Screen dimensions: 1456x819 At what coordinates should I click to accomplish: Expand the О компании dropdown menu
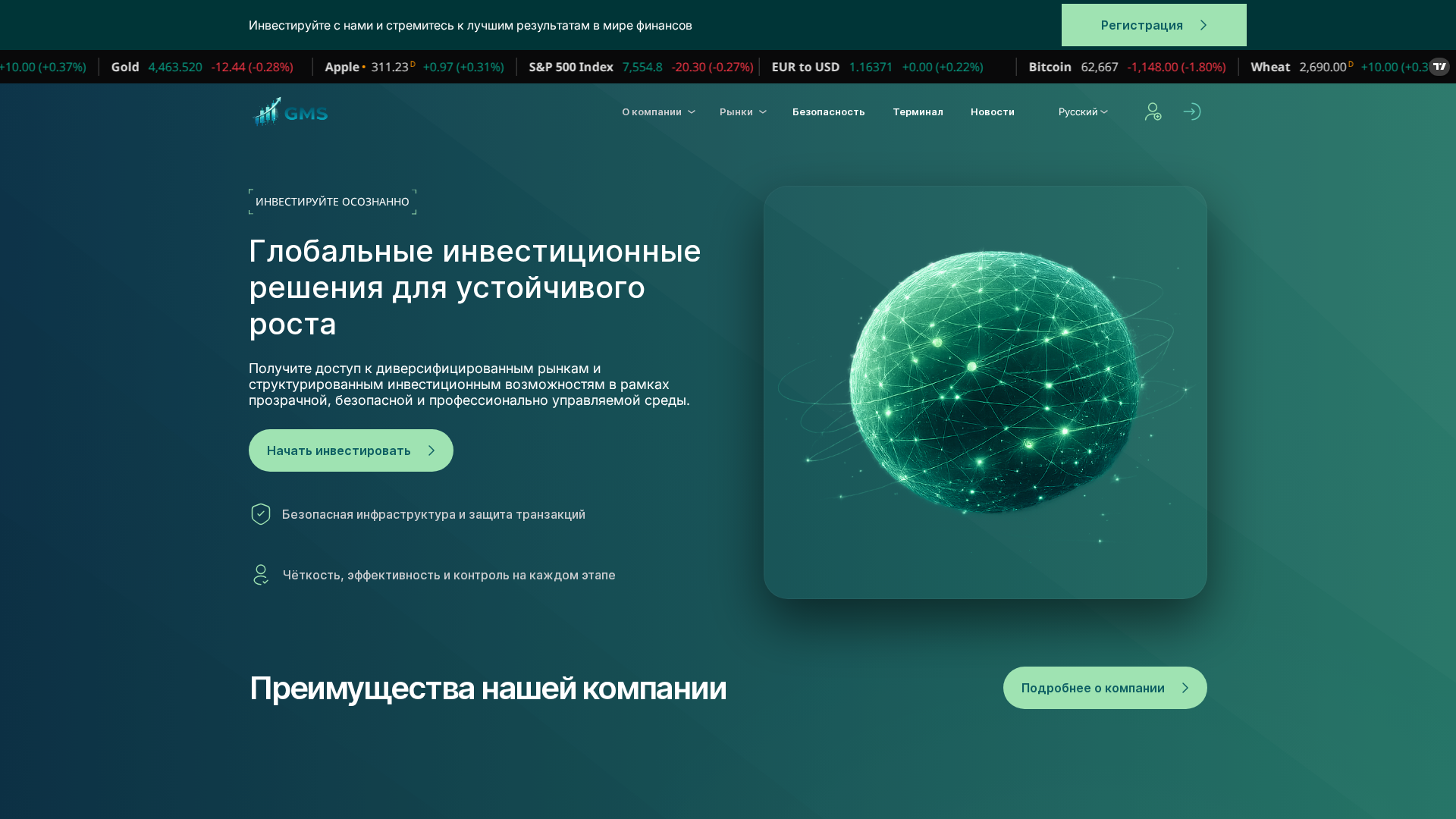[x=658, y=111]
